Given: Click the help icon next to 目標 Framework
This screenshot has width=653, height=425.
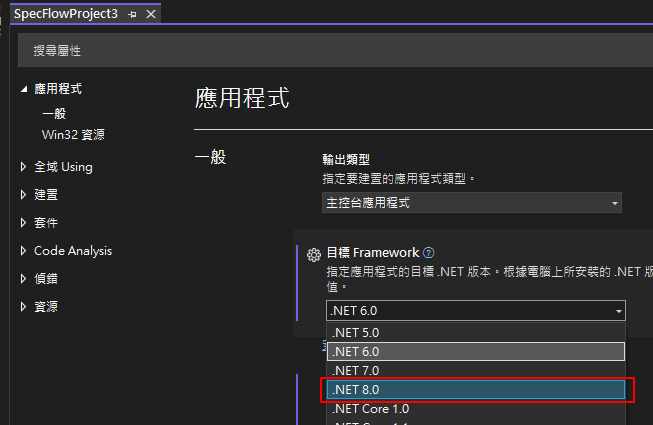Looking at the screenshot, I should tap(429, 253).
